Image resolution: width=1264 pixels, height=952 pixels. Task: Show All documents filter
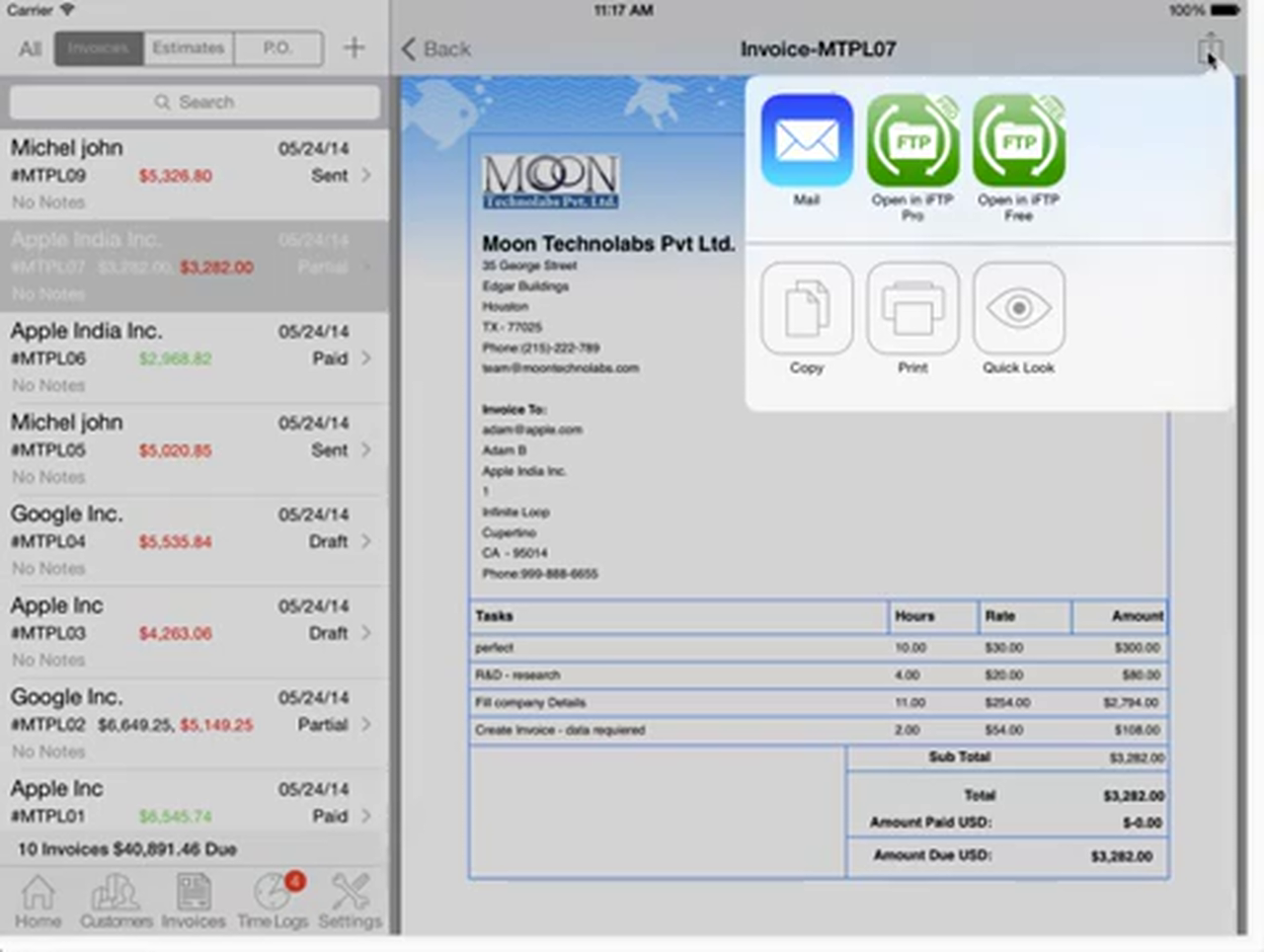pyautogui.click(x=31, y=48)
